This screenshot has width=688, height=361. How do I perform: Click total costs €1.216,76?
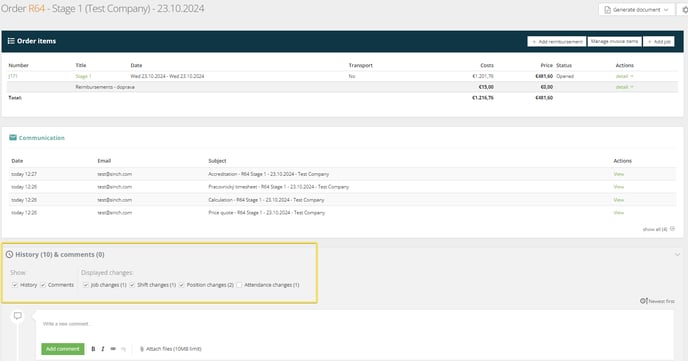pyautogui.click(x=483, y=98)
